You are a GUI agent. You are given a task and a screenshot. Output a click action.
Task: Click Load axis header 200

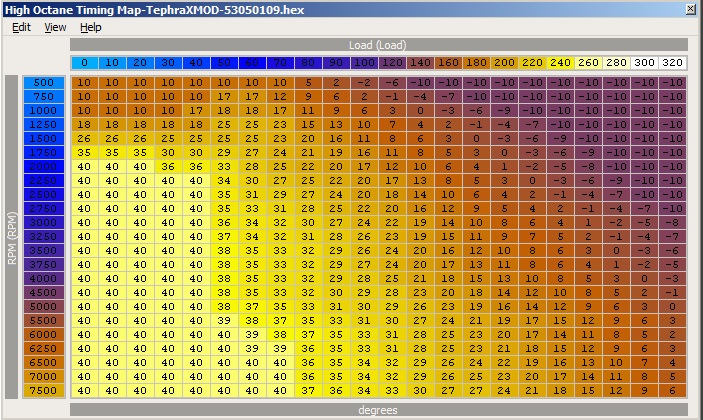coord(504,63)
